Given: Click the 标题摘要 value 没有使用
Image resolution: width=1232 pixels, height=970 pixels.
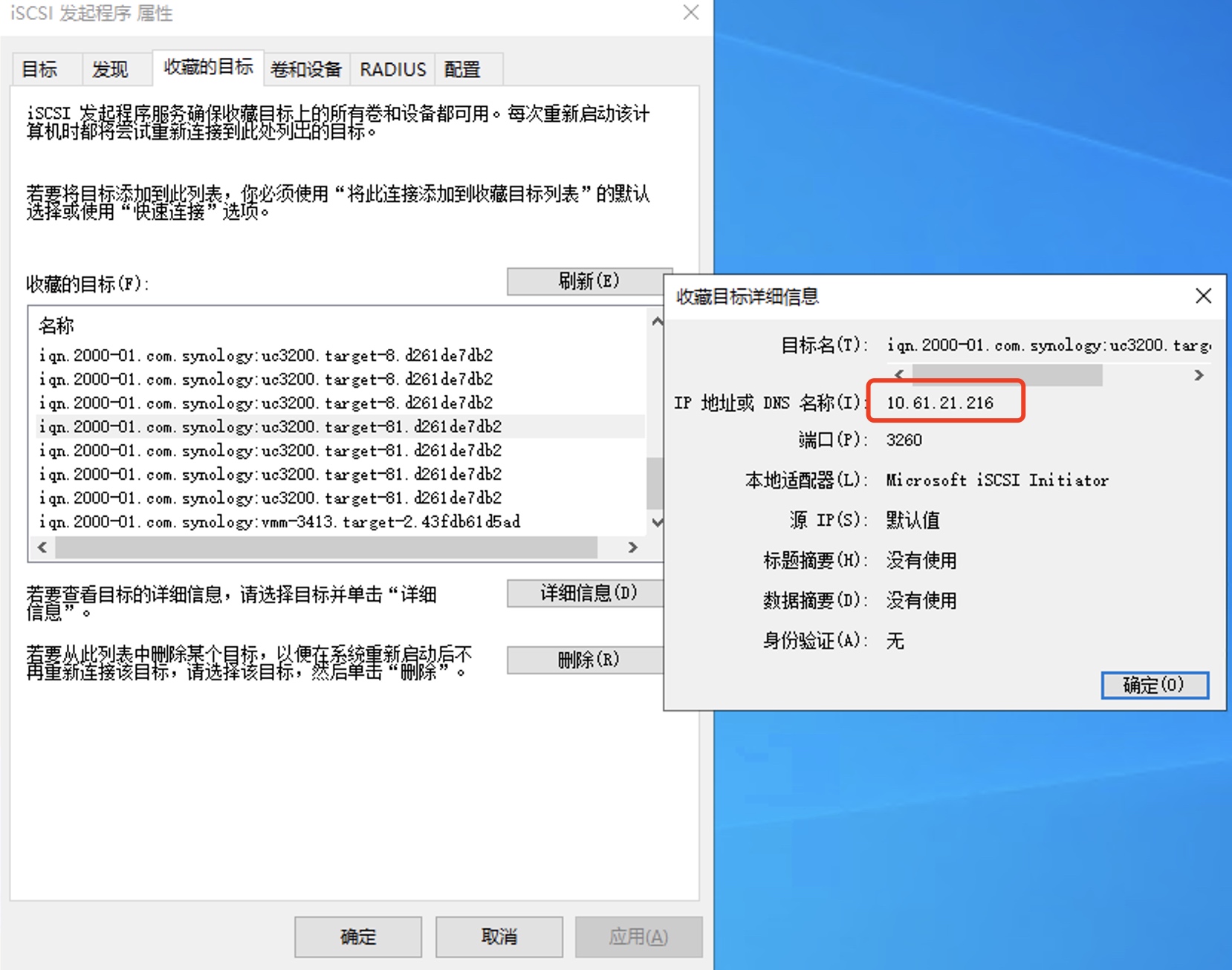Looking at the screenshot, I should pyautogui.click(x=921, y=560).
